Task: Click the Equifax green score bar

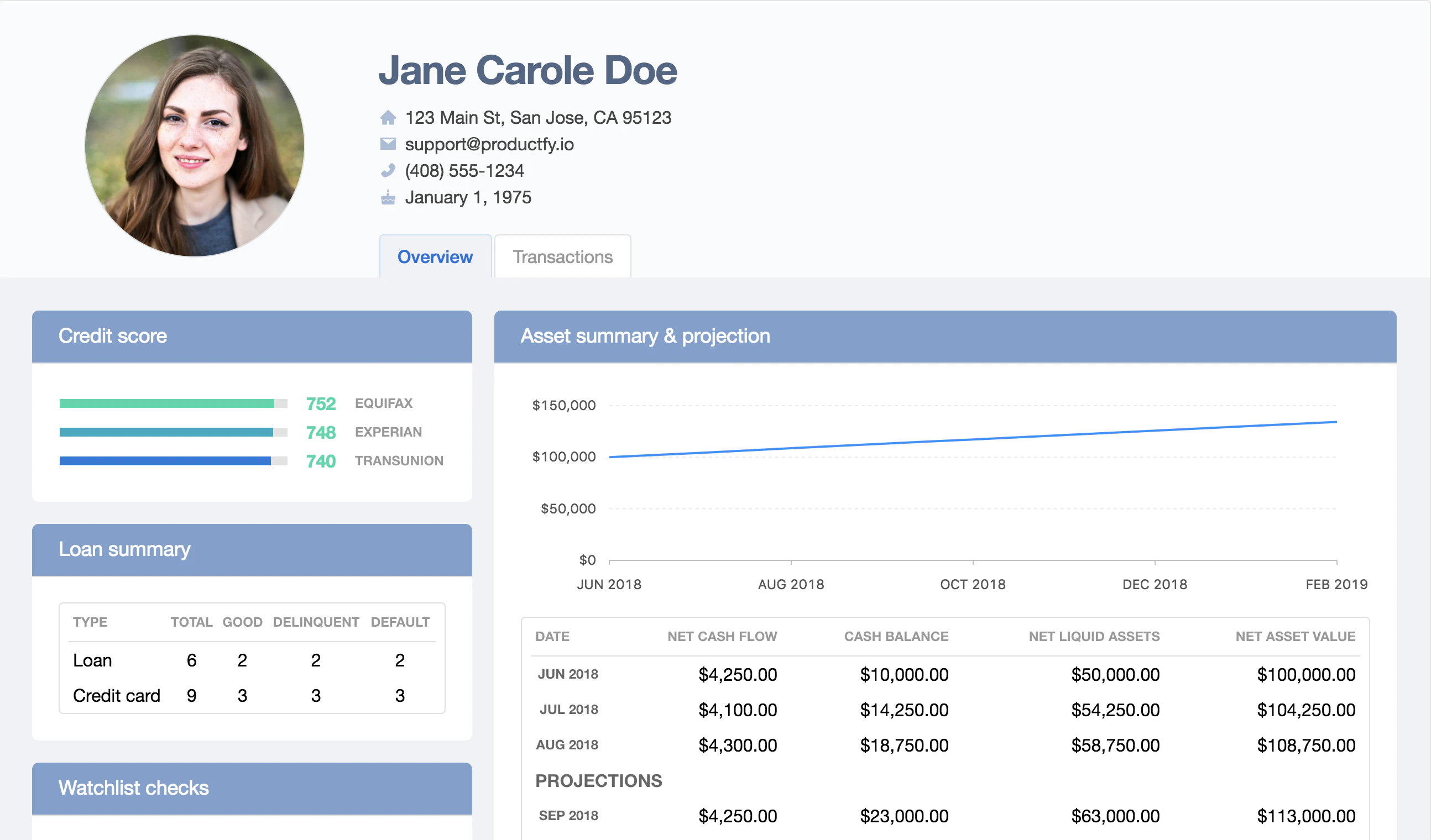Action: (x=166, y=403)
